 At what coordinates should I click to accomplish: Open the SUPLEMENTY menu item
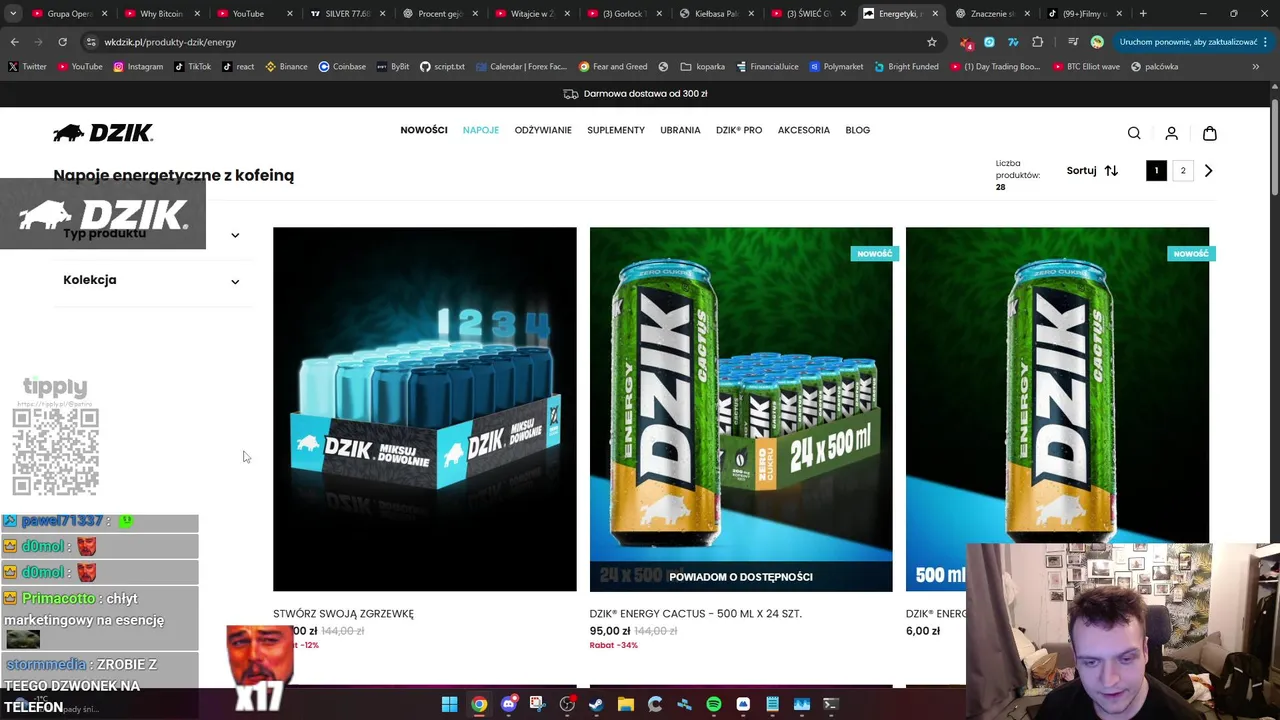pyautogui.click(x=616, y=130)
